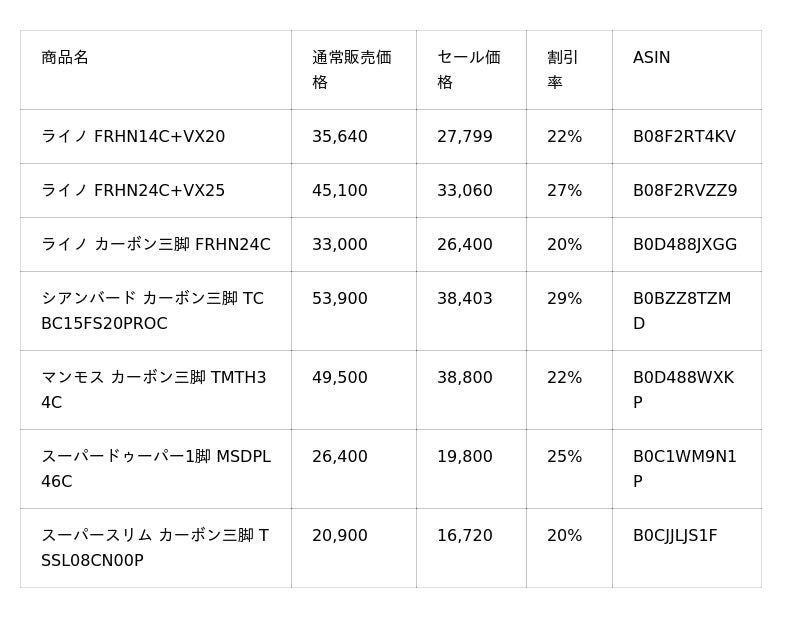Select ASIN code B0CJJLJS1F
Screen dimensions: 800x618
pos(675,536)
